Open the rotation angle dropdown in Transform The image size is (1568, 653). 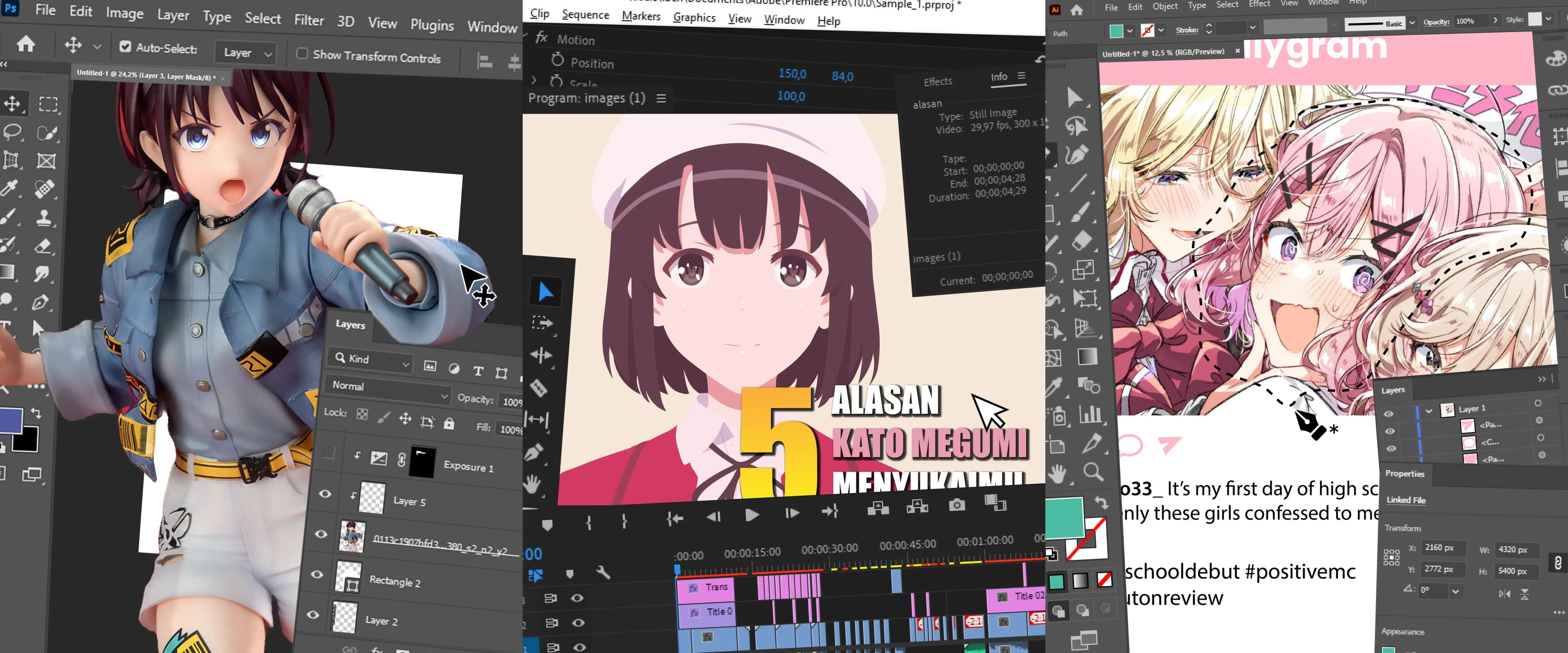(x=1455, y=591)
